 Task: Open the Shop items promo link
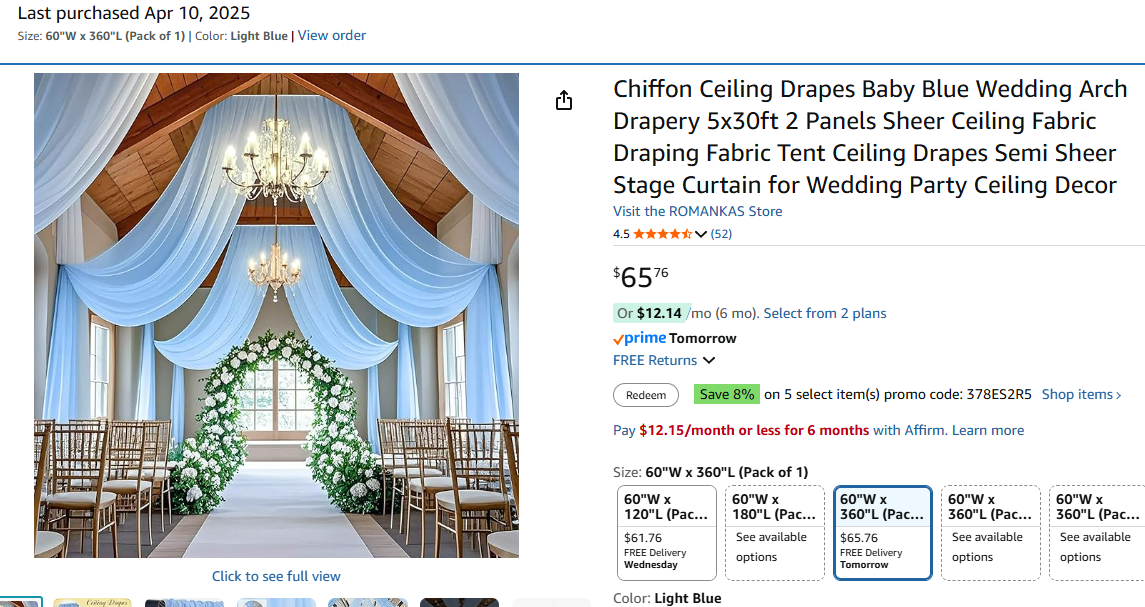(x=1081, y=394)
